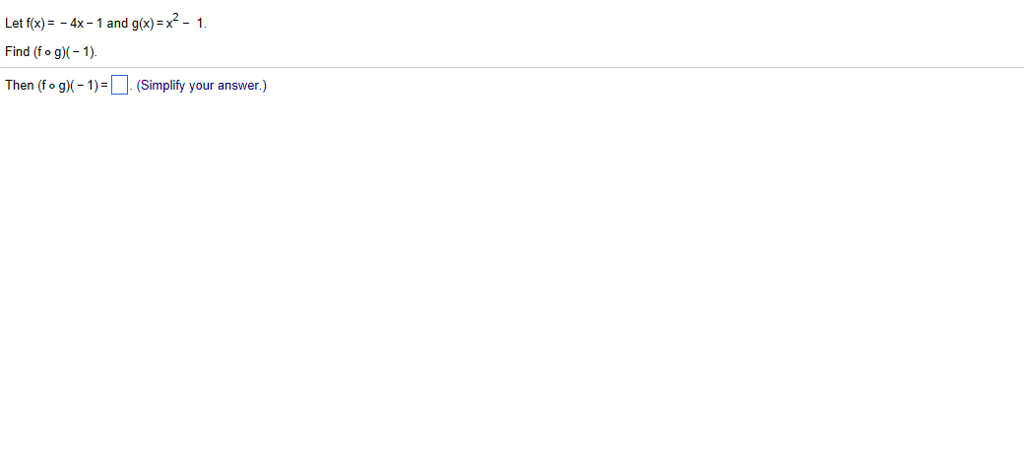Click the "(Simplify your answer.)" hint text
The width and height of the screenshot is (1024, 453).
pos(201,86)
